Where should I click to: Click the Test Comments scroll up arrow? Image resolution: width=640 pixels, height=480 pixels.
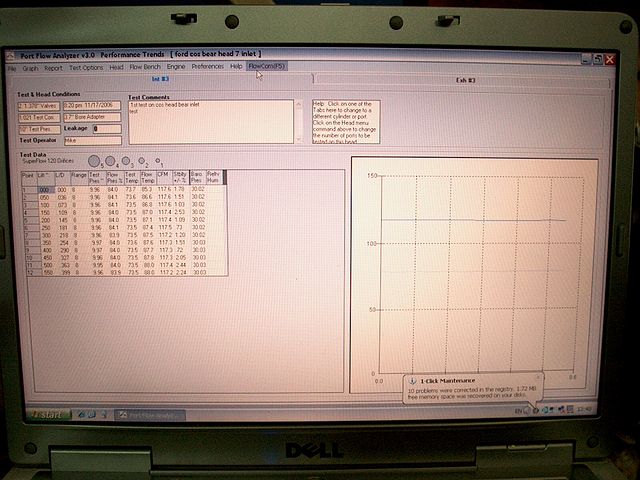click(299, 104)
